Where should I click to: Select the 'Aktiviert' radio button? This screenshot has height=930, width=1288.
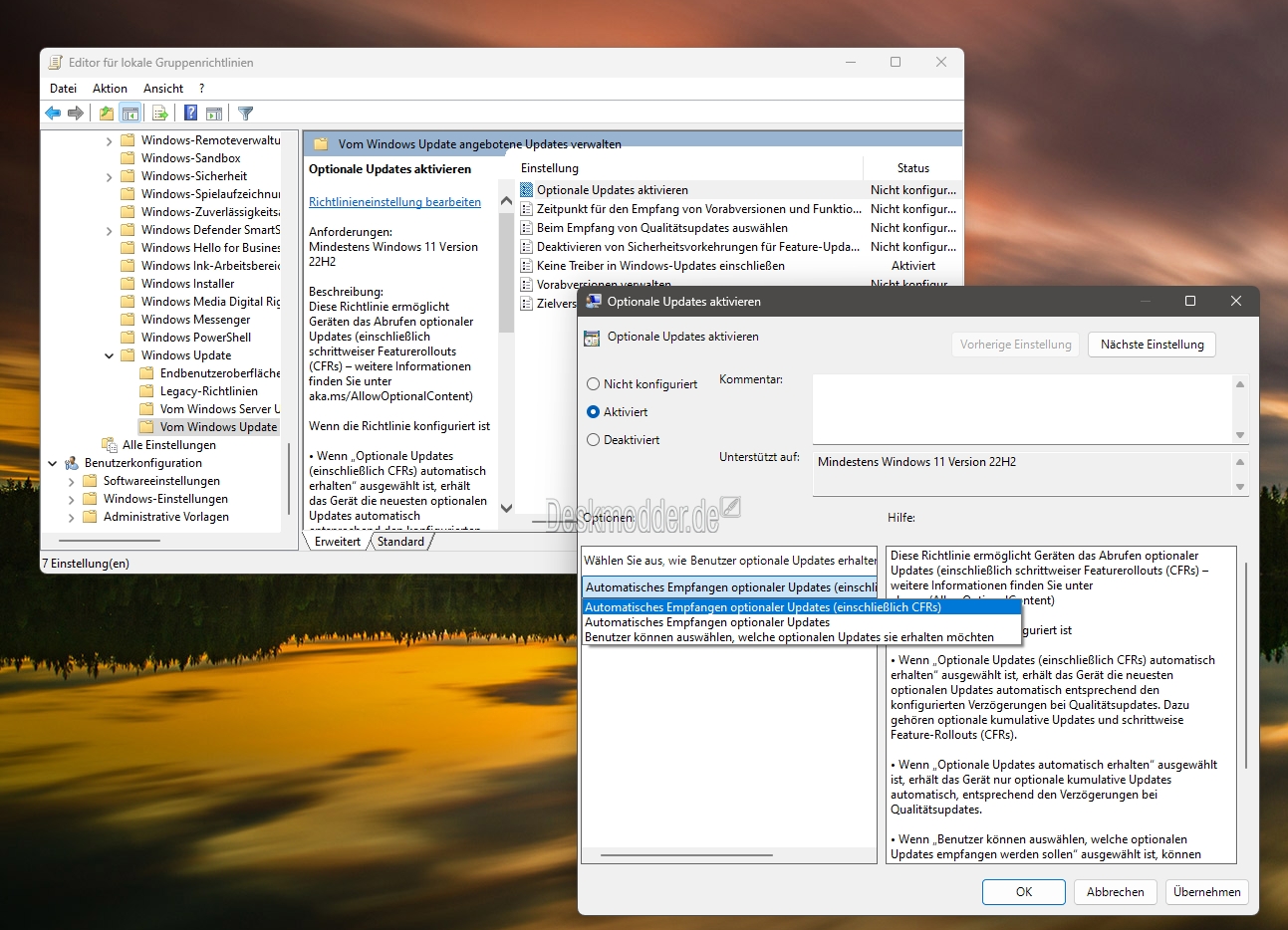click(594, 412)
